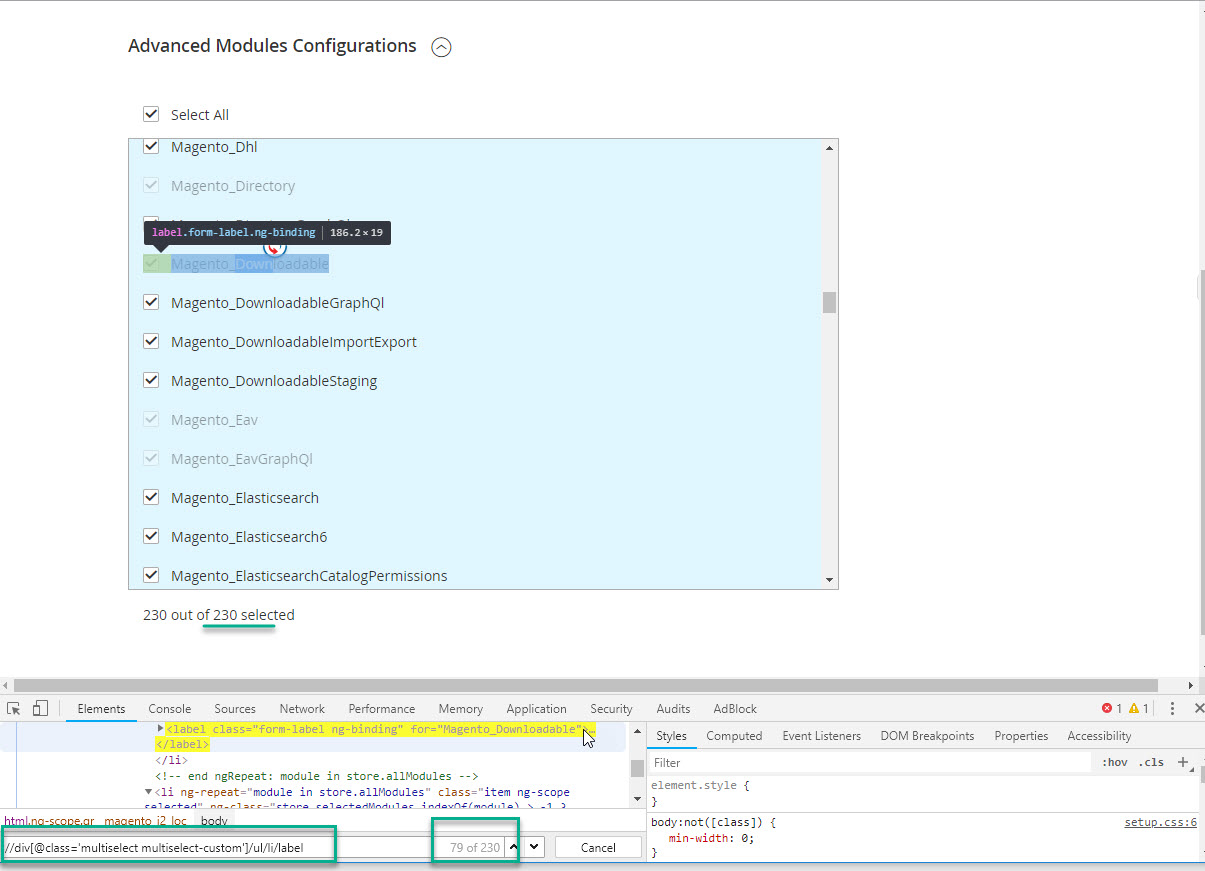
Task: Uncheck the Magento_DownloadableStaging checkbox
Action: pos(151,380)
